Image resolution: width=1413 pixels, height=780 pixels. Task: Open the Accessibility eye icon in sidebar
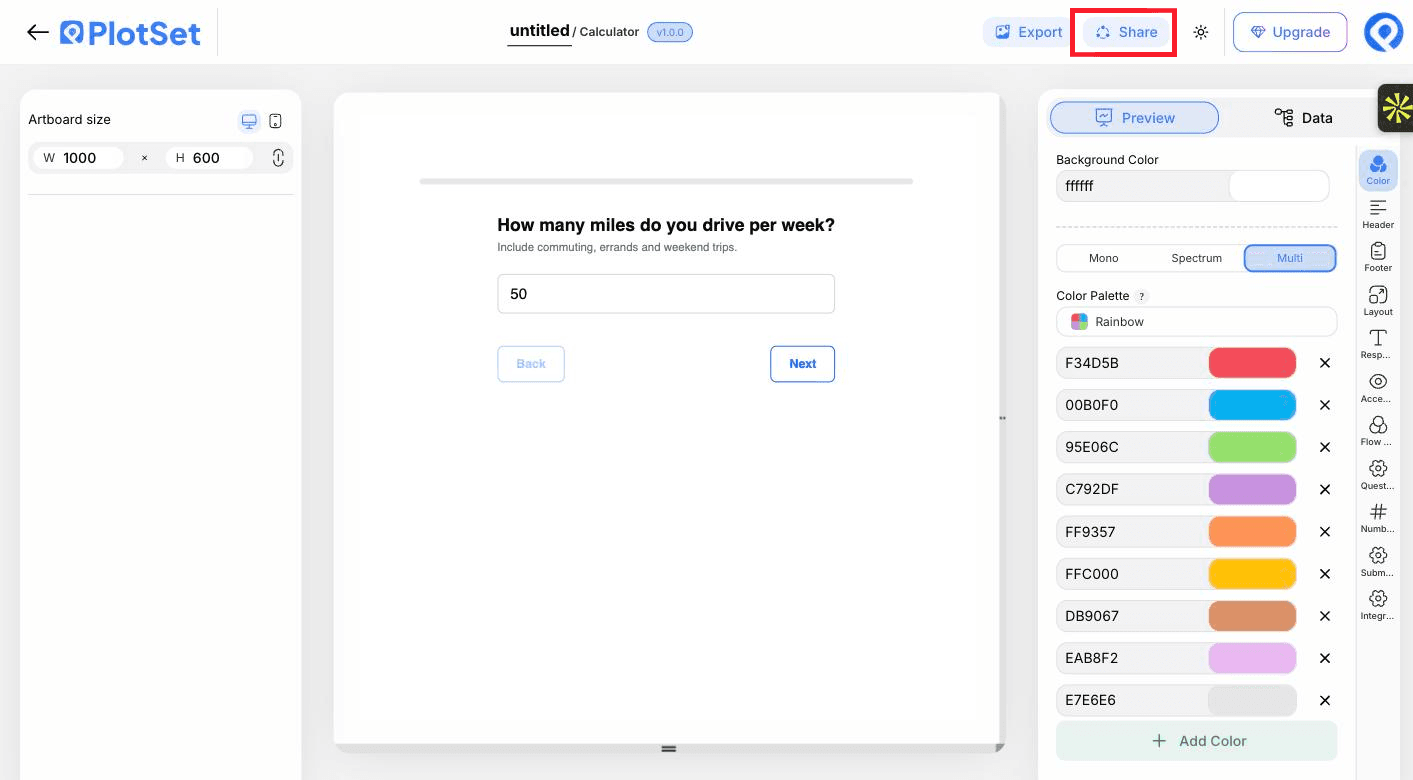(1378, 388)
